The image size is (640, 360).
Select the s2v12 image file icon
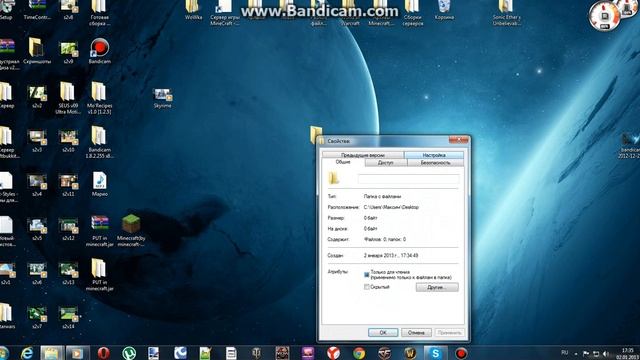(x=68, y=229)
